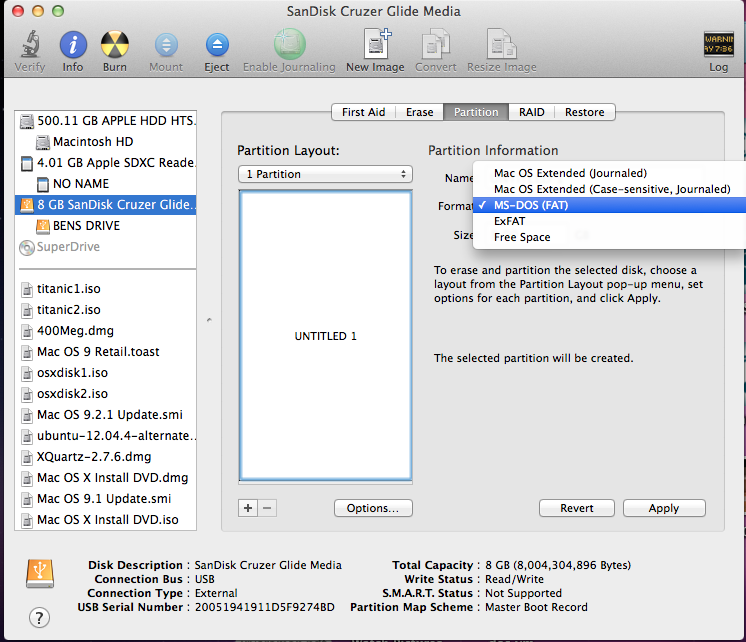Choose Free Space format option
746x642 pixels.
coord(609,237)
